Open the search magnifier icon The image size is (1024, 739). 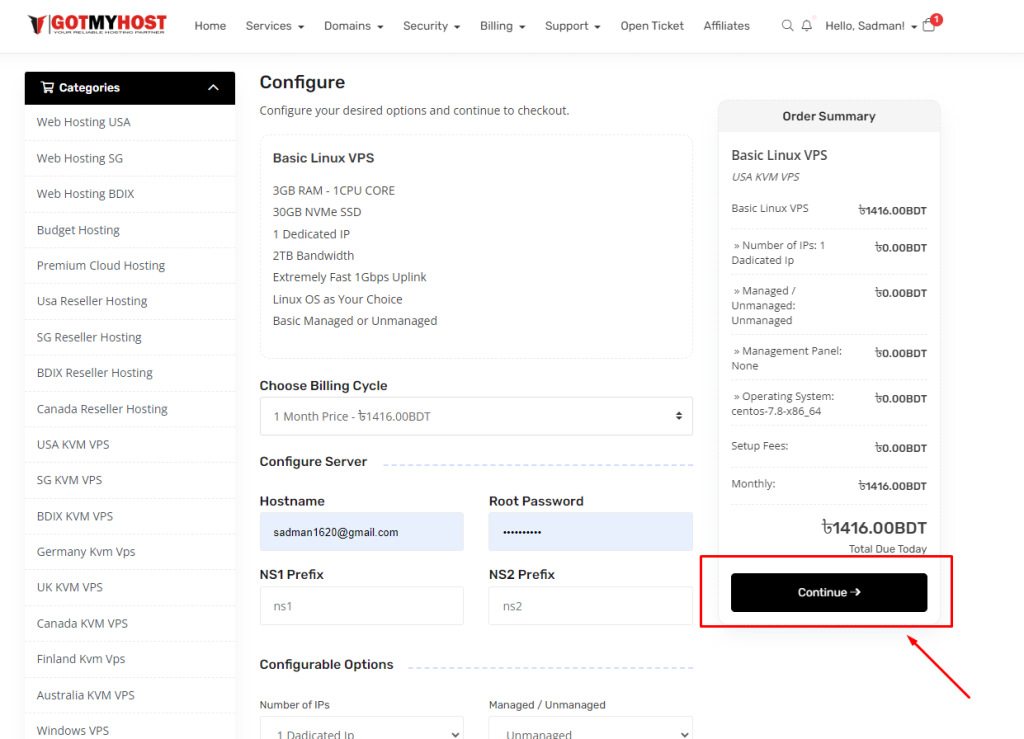pyautogui.click(x=787, y=26)
